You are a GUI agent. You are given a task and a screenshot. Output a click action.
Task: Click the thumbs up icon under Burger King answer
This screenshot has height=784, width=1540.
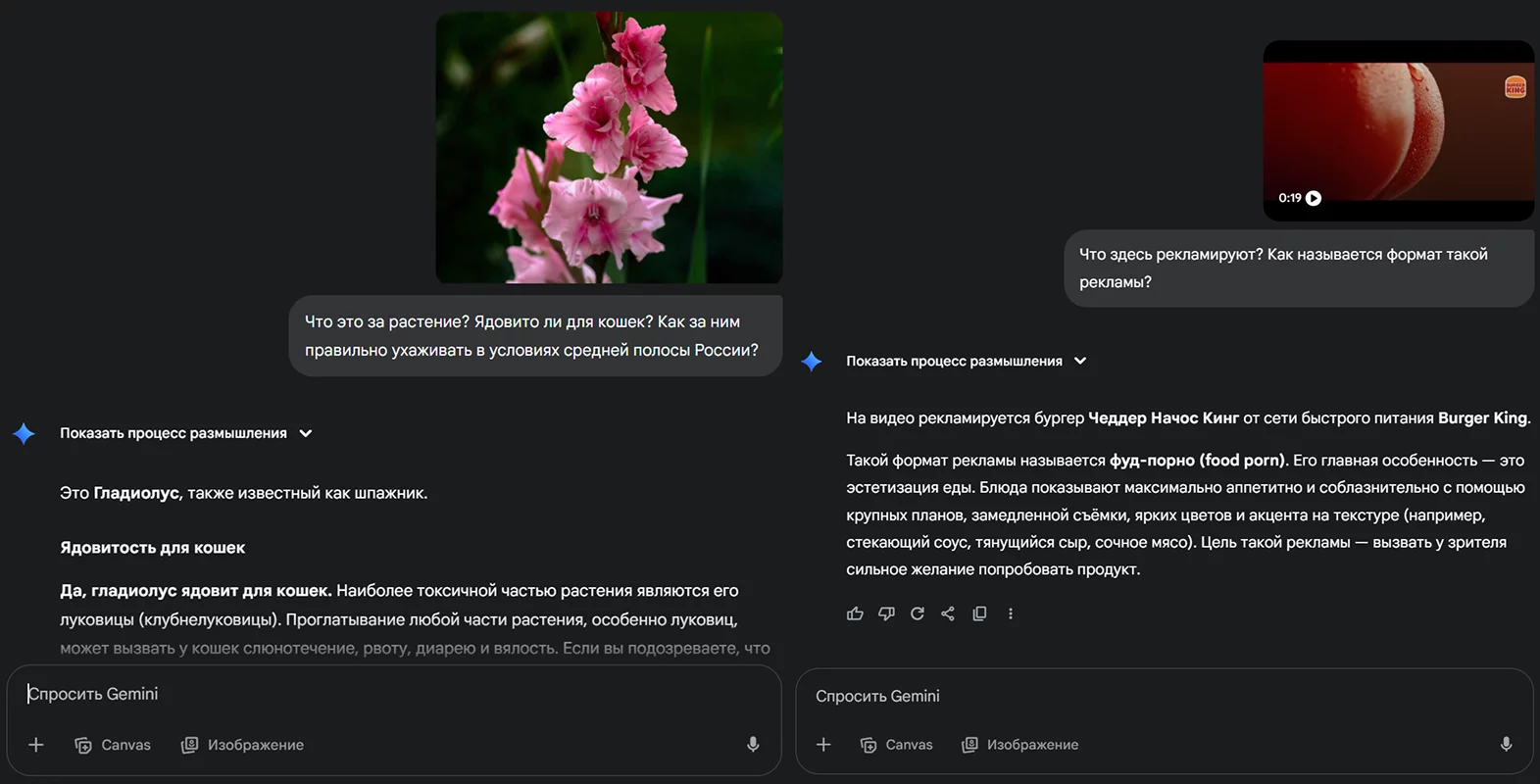click(x=855, y=613)
